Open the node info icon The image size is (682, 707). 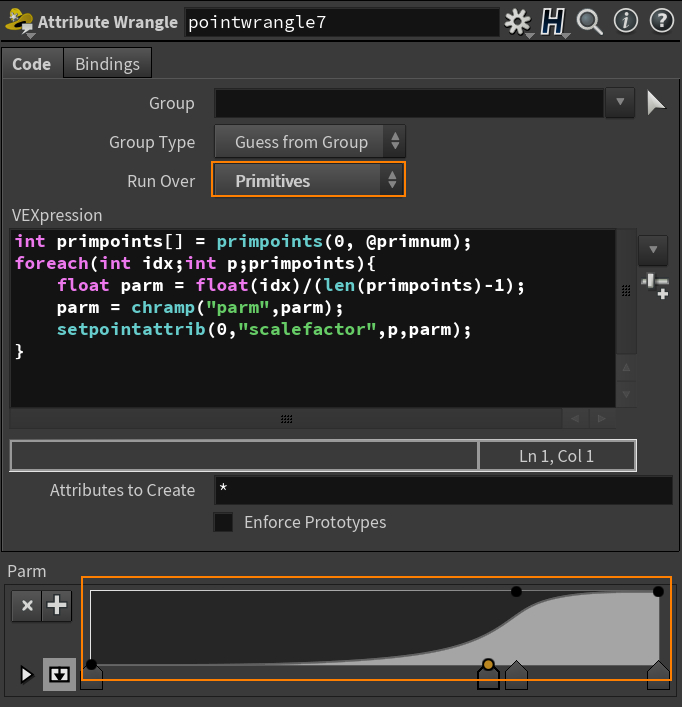point(626,21)
